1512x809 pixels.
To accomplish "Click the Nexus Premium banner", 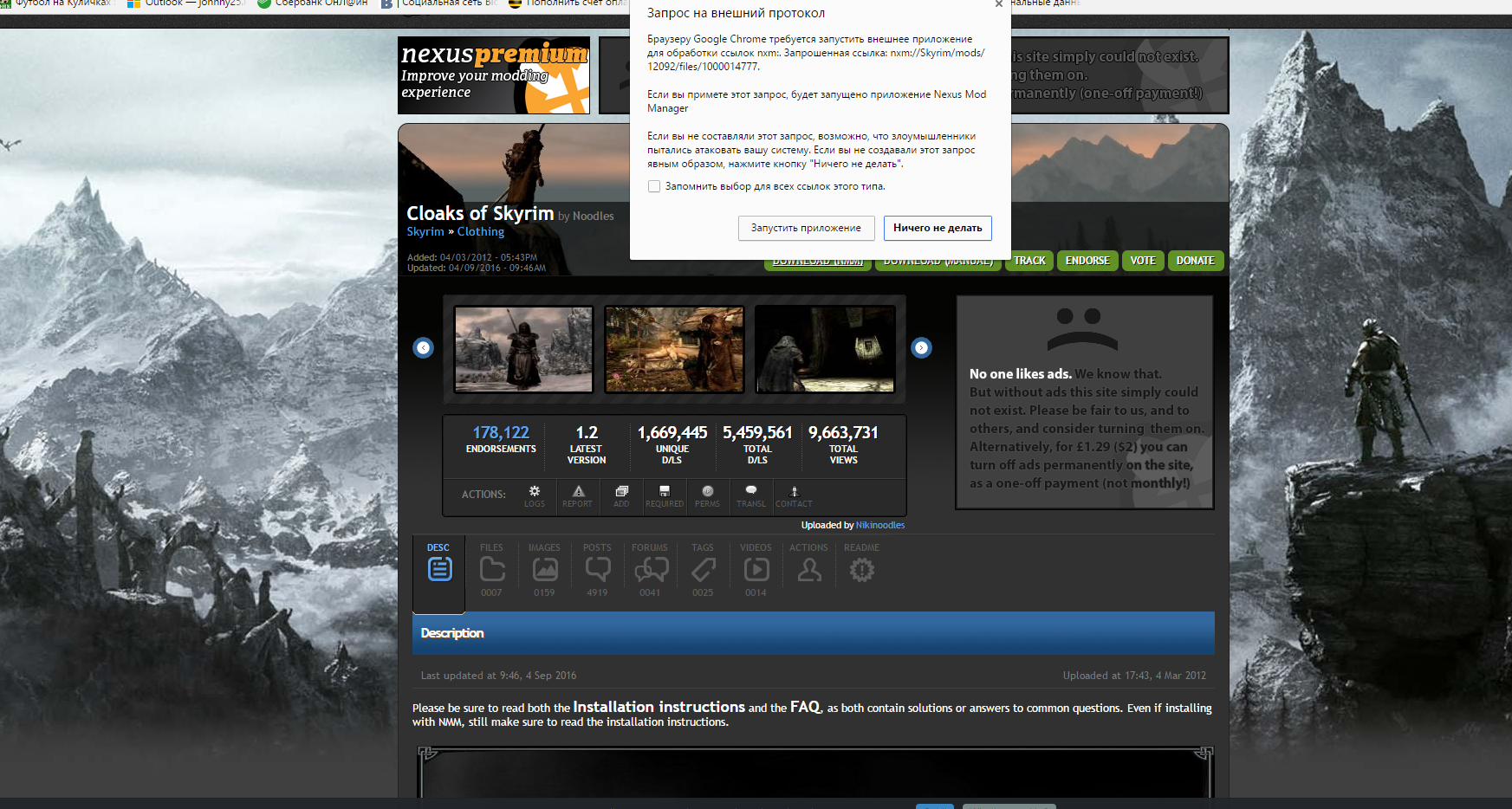I will click(494, 75).
